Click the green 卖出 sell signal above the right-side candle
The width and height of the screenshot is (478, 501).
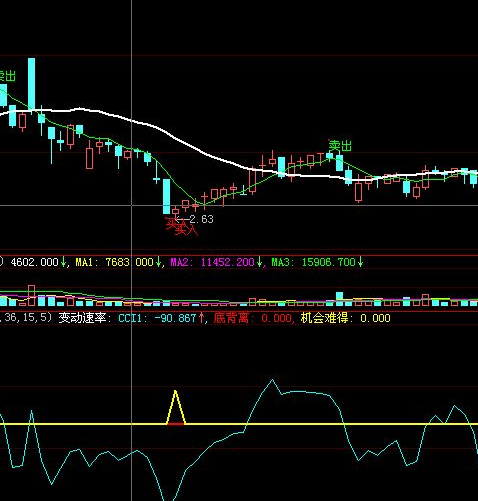click(x=340, y=146)
